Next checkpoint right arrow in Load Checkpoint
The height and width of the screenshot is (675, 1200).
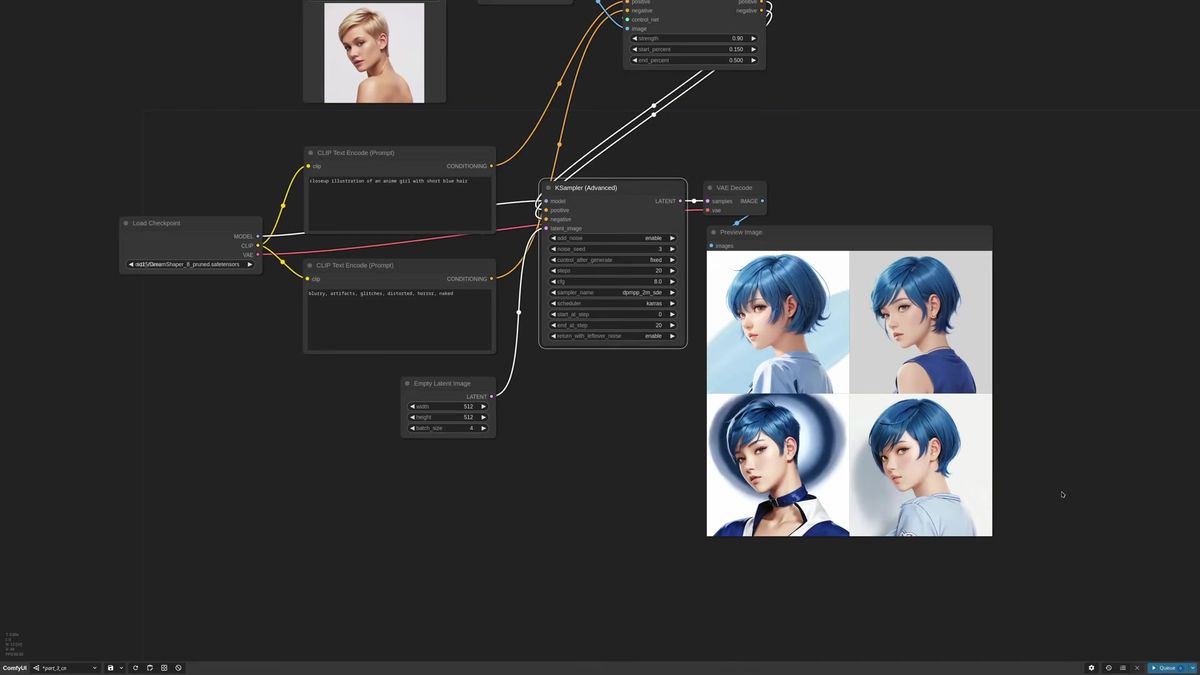pos(250,264)
